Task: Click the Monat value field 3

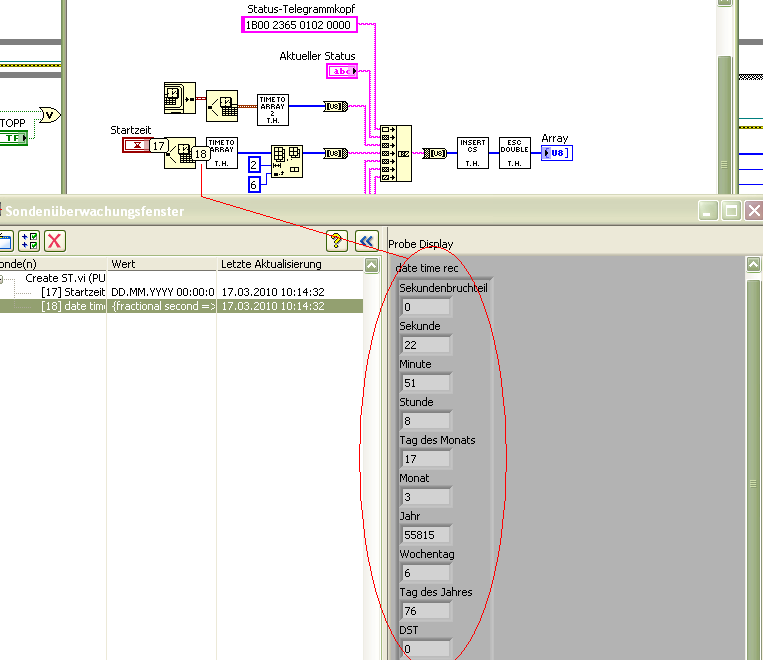Action: (x=425, y=497)
